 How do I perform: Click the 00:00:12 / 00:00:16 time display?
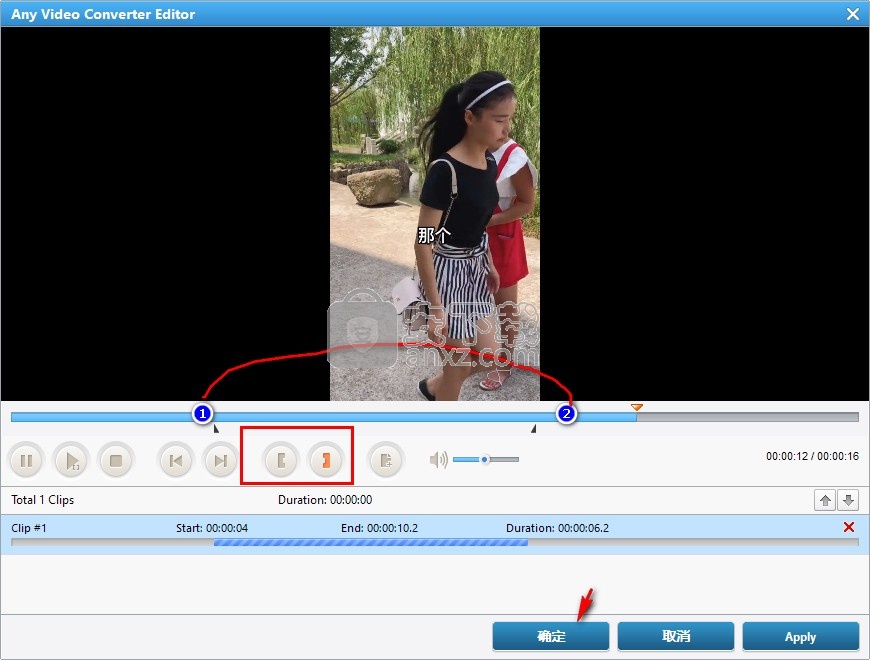click(812, 456)
